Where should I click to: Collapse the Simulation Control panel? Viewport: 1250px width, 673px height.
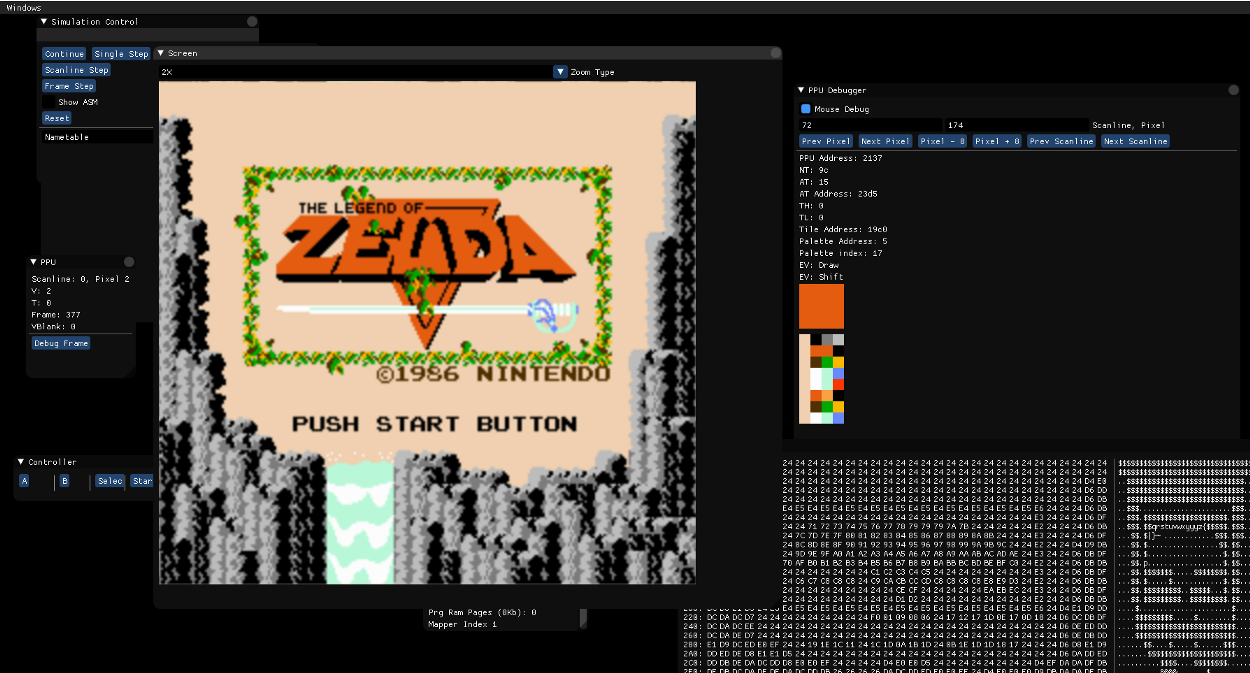[45, 21]
